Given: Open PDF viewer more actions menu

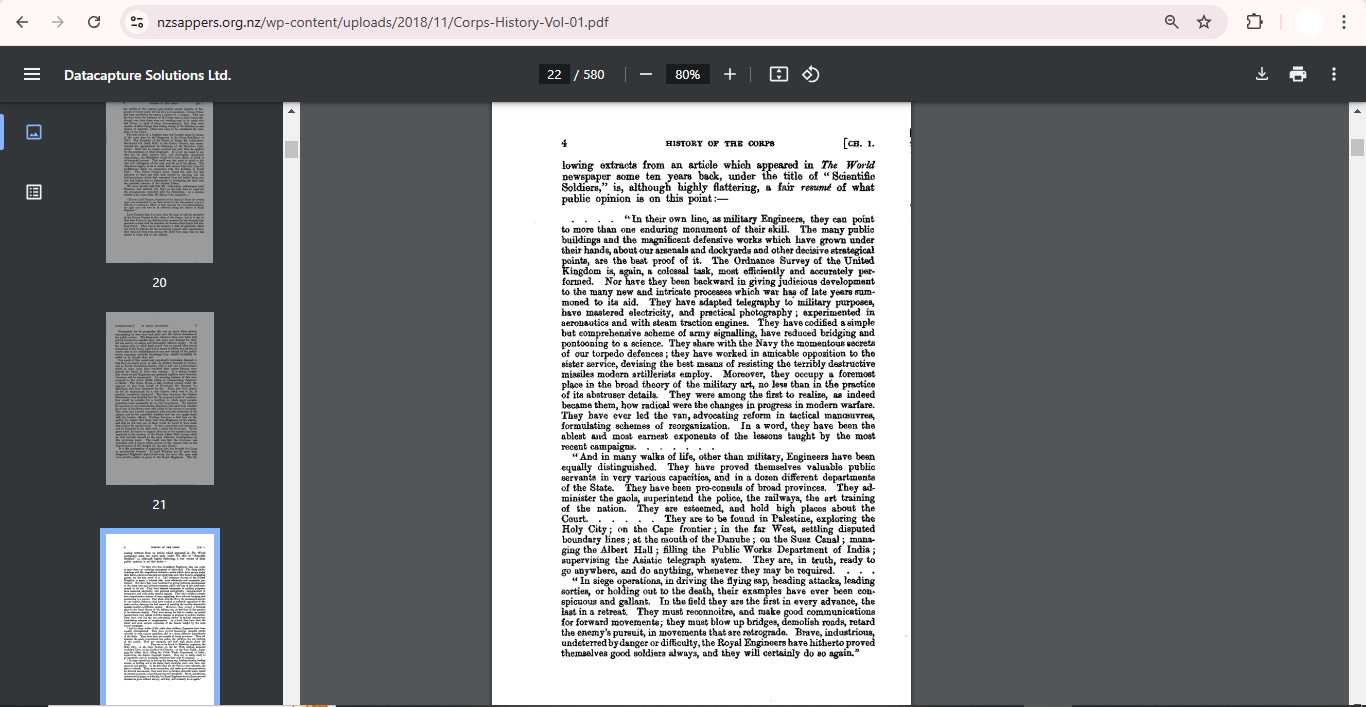Looking at the screenshot, I should click(1334, 75).
